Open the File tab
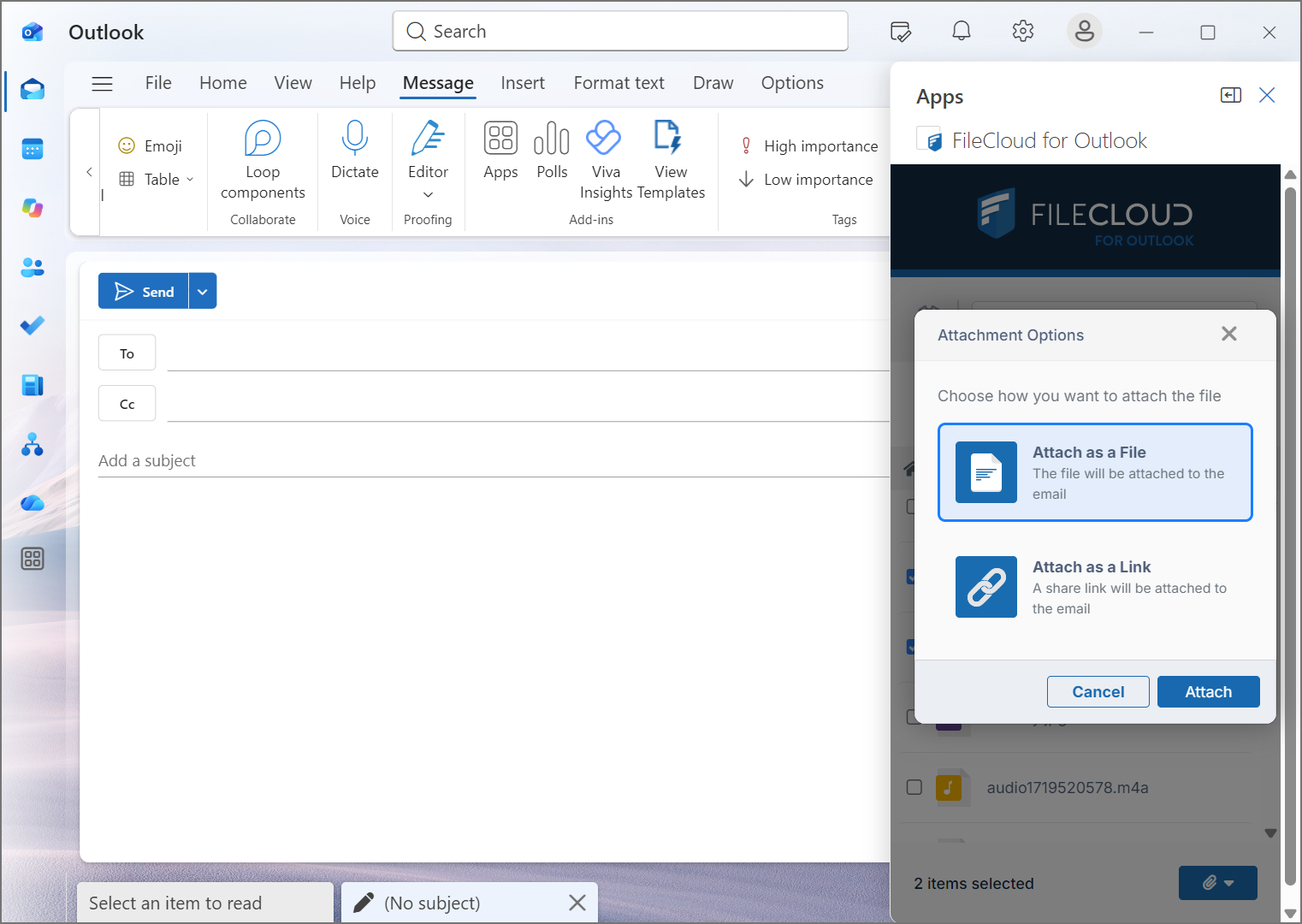 158,83
